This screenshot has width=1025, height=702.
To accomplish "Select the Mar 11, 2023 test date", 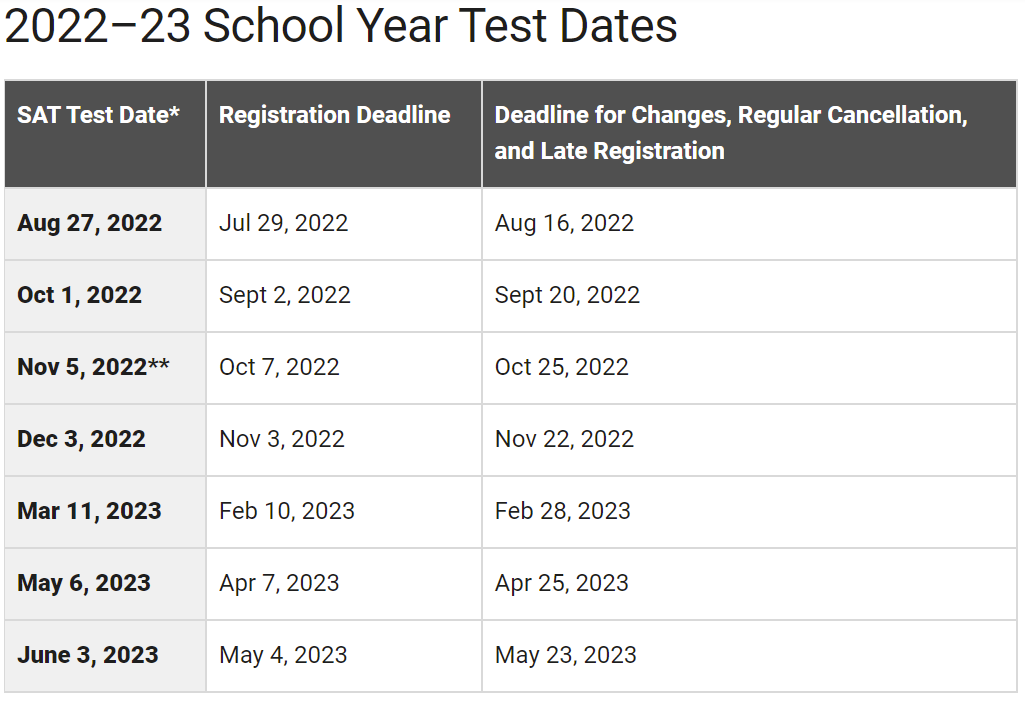I will click(89, 511).
